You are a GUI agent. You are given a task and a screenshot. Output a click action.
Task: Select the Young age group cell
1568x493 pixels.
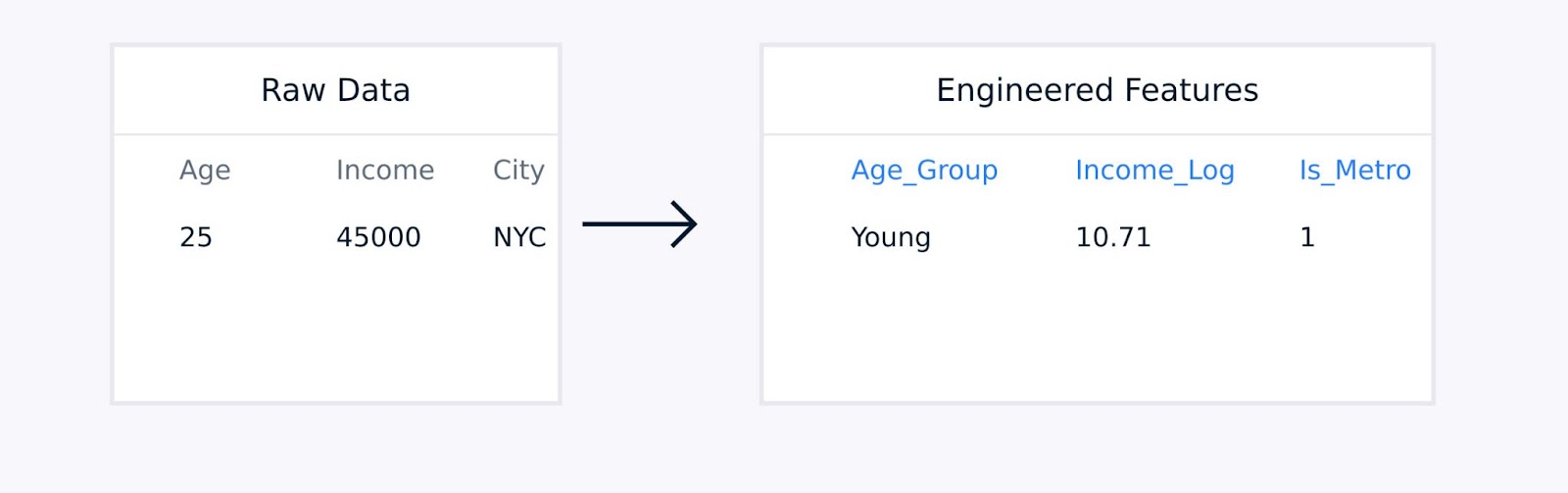[891, 237]
